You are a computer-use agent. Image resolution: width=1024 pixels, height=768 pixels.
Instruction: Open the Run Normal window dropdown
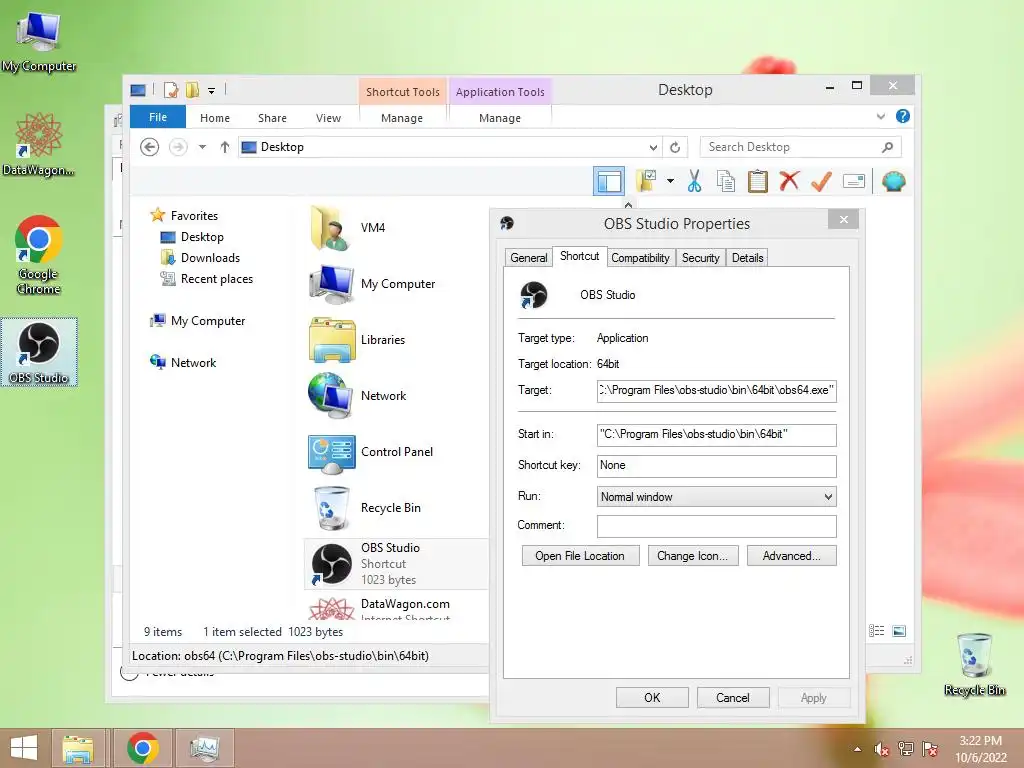click(x=716, y=497)
